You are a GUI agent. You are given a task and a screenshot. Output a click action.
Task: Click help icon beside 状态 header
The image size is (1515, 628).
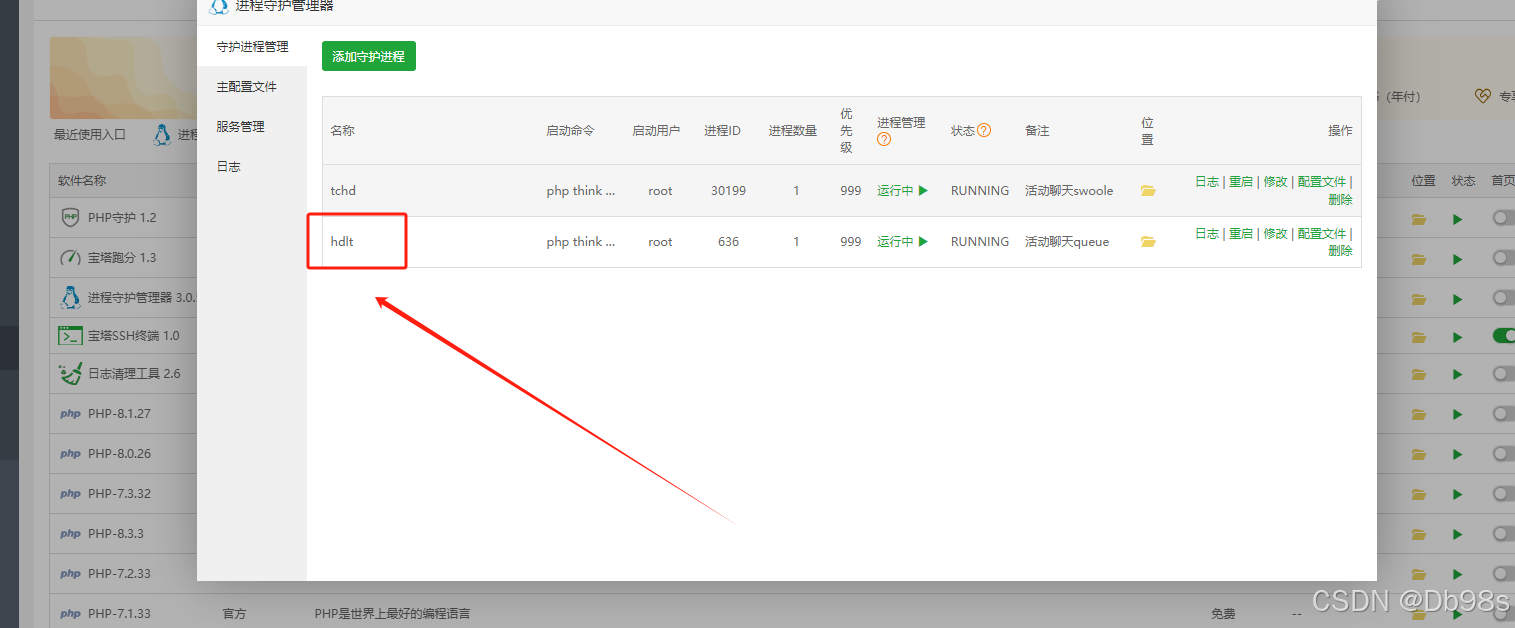[x=984, y=130]
